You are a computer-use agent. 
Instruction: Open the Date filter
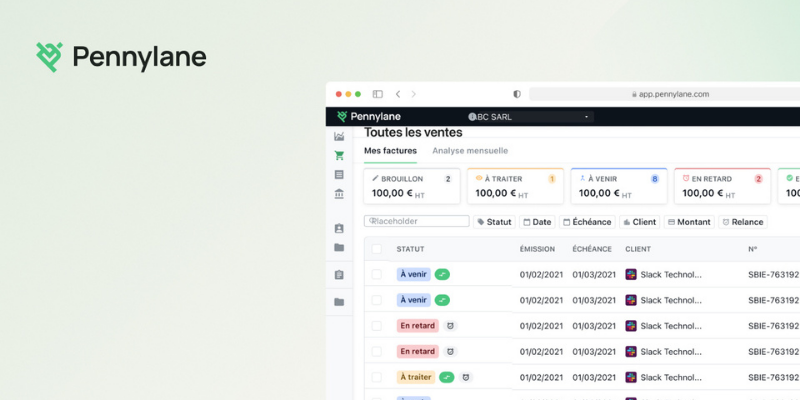point(537,222)
